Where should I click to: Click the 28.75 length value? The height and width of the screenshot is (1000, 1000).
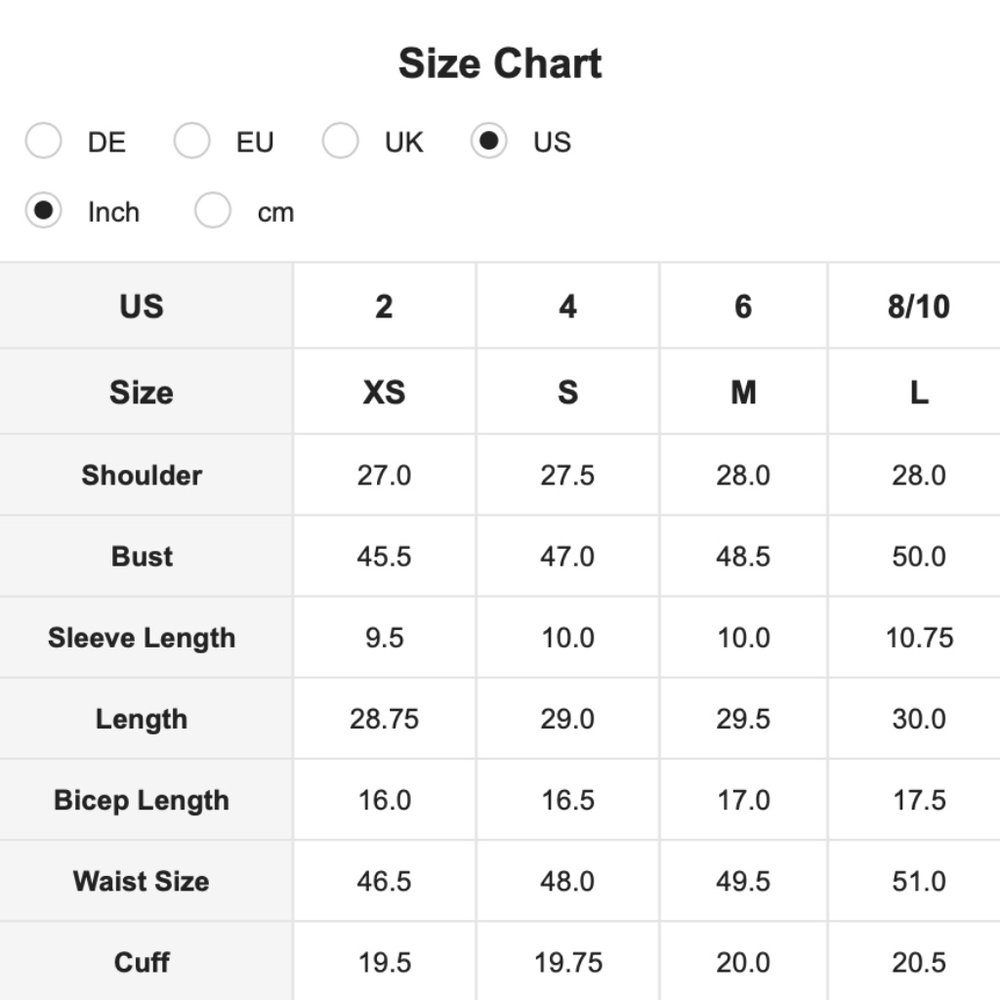(384, 719)
